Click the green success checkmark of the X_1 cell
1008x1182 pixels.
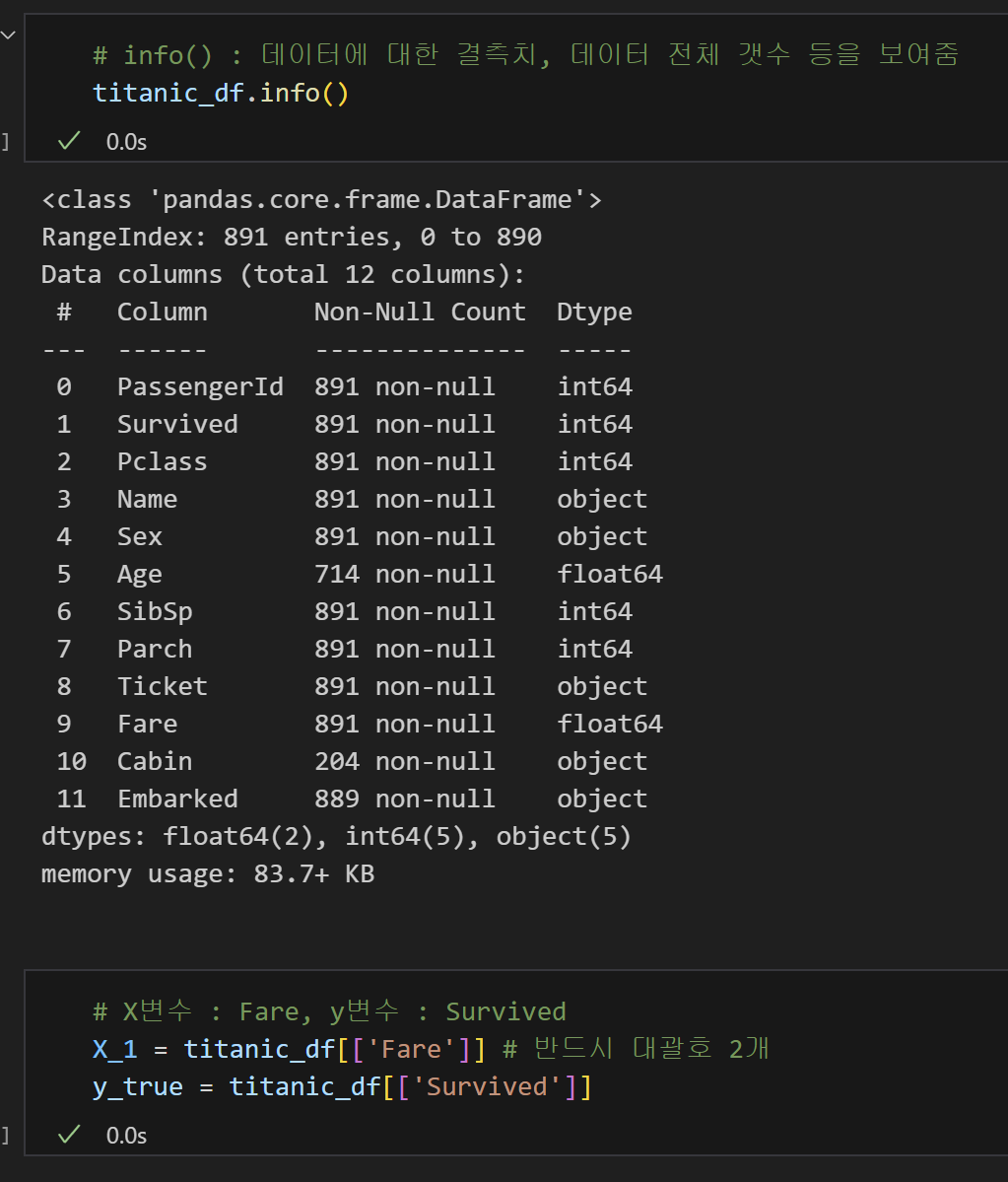[x=69, y=1135]
